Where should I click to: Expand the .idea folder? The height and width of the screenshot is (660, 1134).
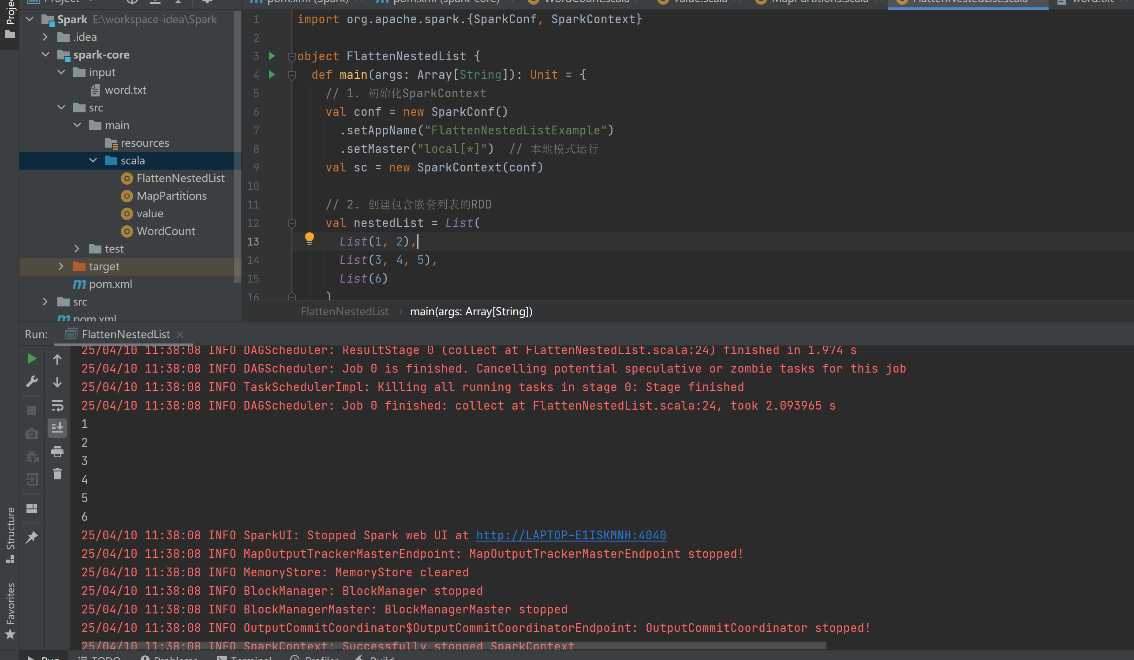point(46,37)
